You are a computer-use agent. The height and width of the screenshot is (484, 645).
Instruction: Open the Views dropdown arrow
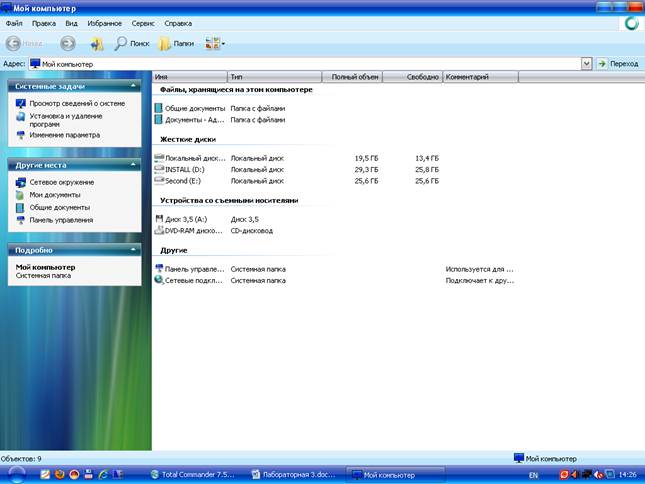click(x=223, y=44)
